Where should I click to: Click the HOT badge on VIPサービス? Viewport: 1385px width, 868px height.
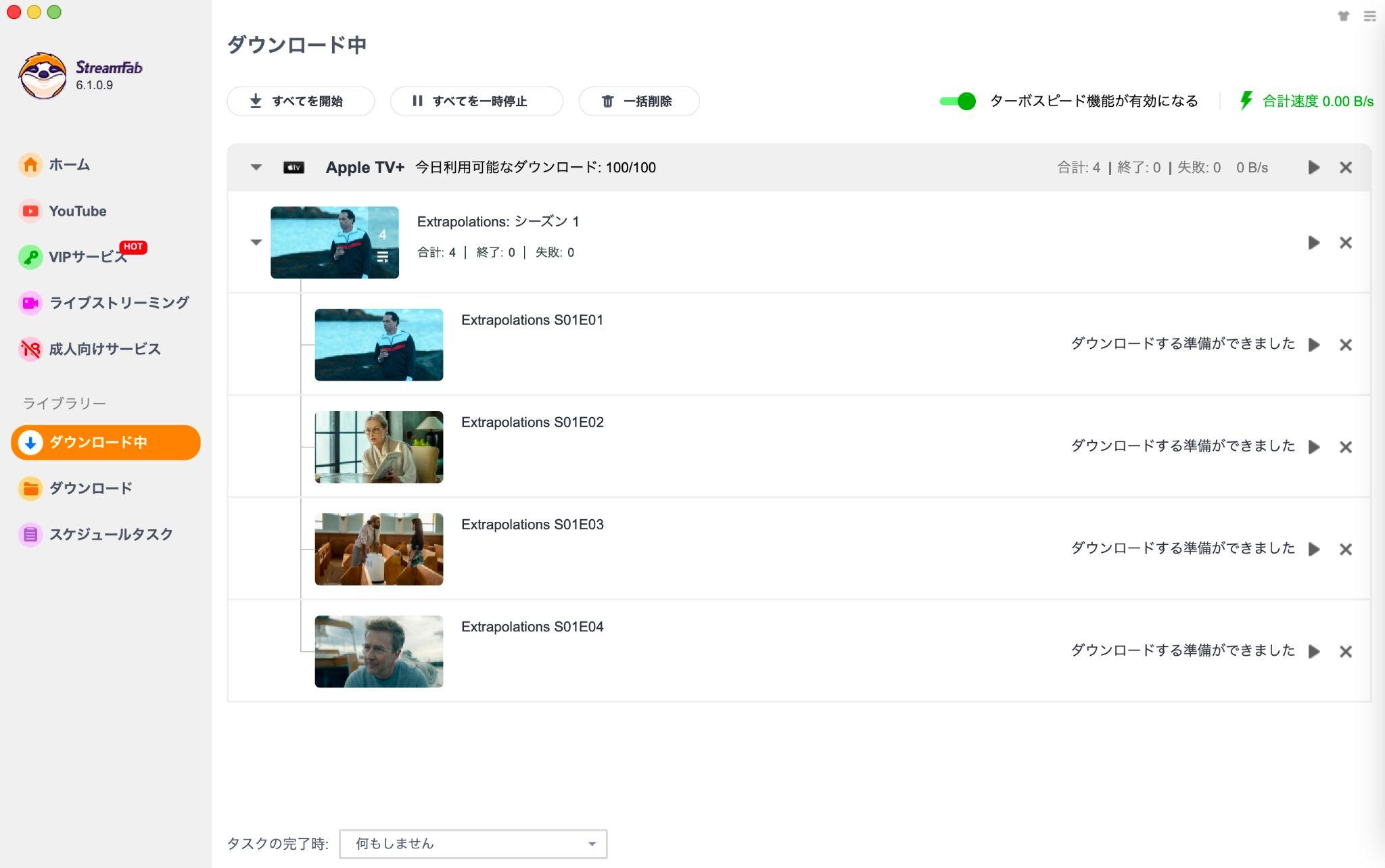[133, 247]
